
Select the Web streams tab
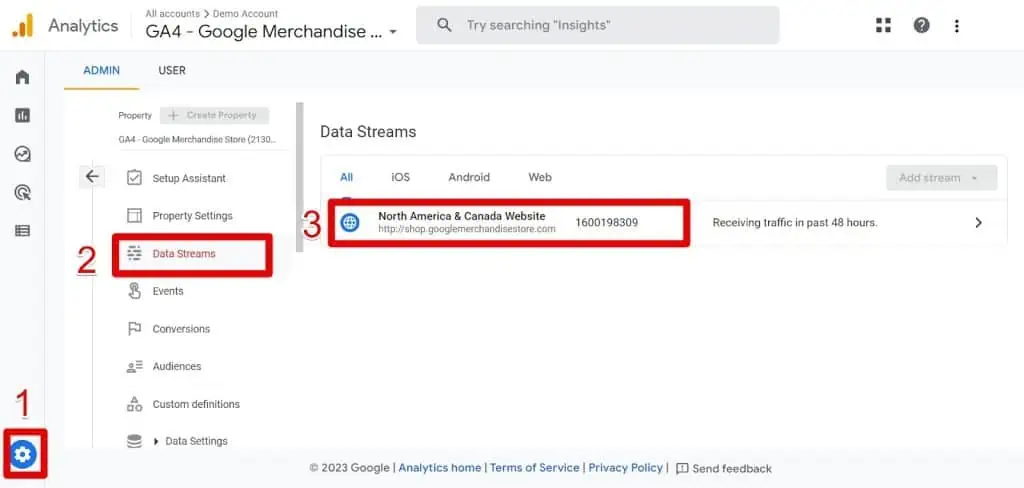point(540,177)
